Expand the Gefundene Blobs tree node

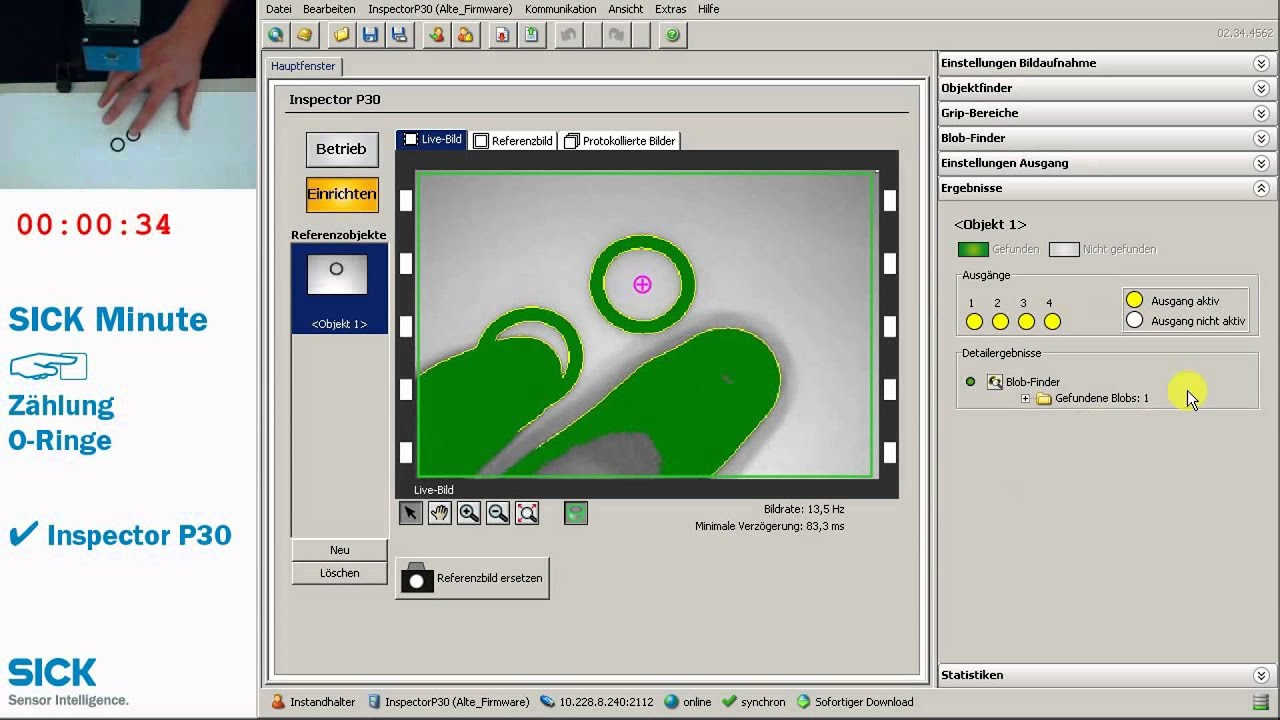click(1025, 398)
